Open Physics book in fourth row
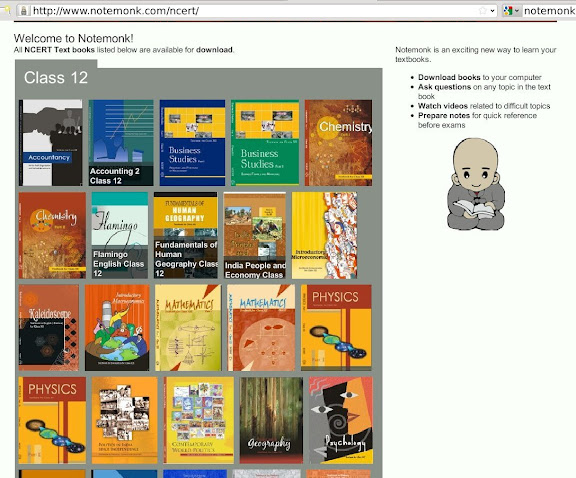This screenshot has width=576, height=478. click(52, 420)
